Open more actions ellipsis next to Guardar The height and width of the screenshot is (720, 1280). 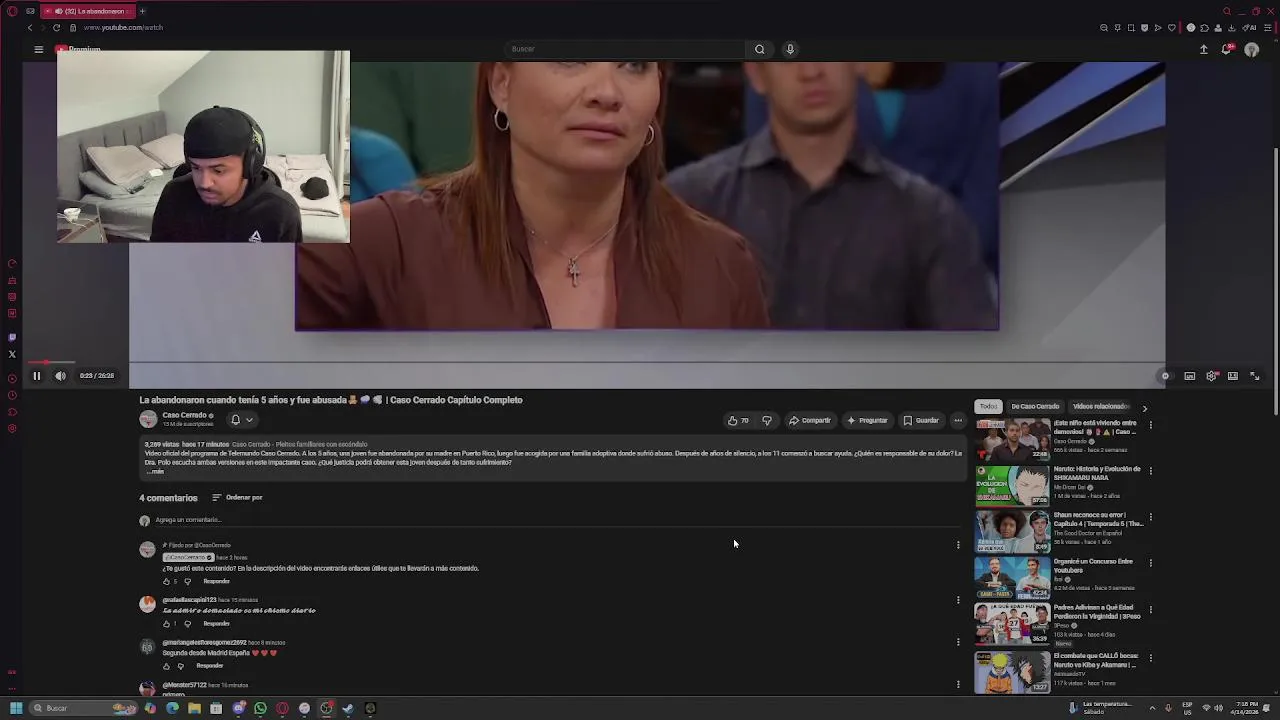click(958, 421)
